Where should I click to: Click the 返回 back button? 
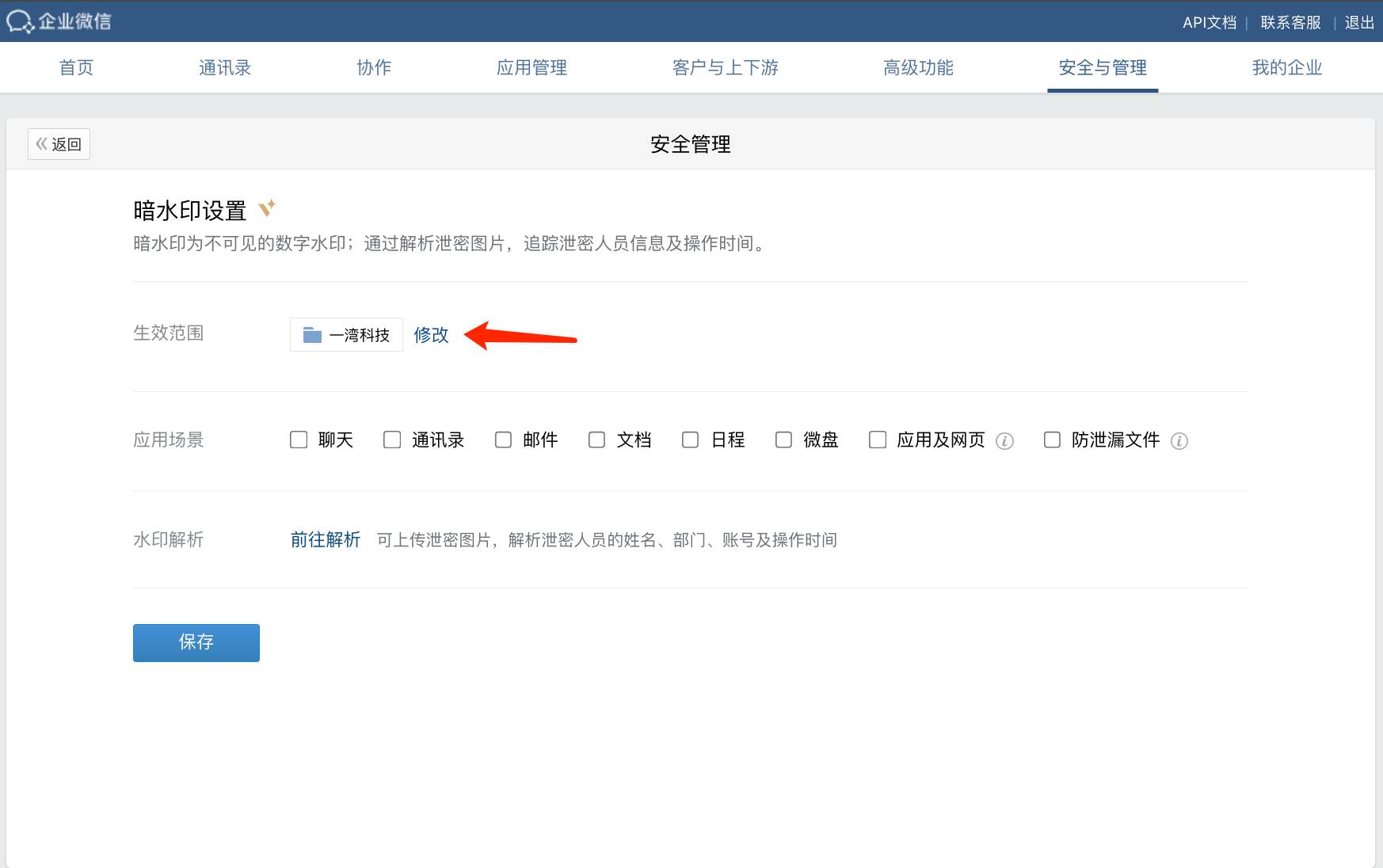59,144
